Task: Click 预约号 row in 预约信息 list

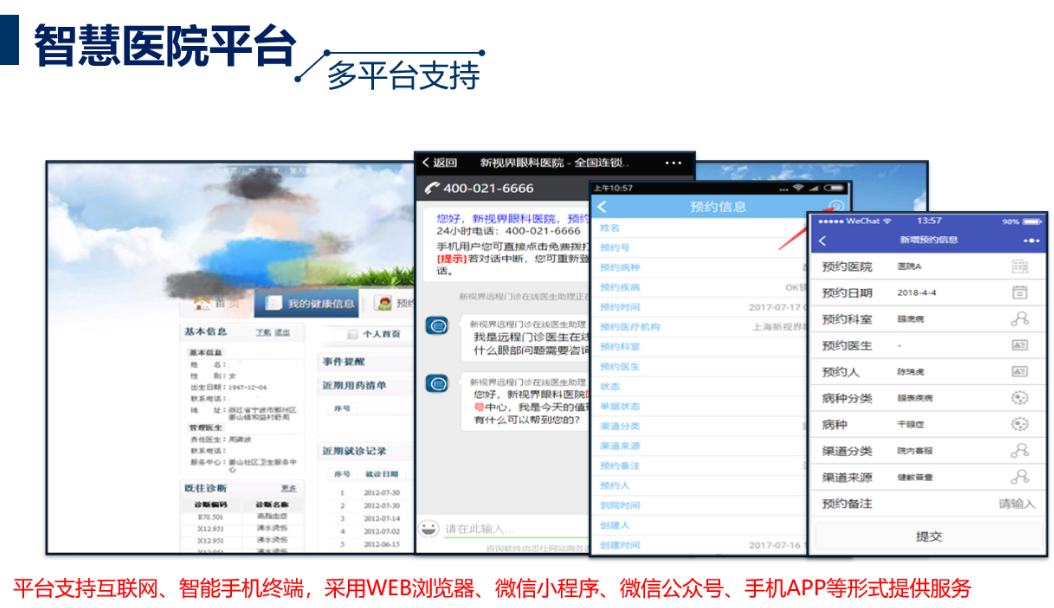Action: [699, 248]
